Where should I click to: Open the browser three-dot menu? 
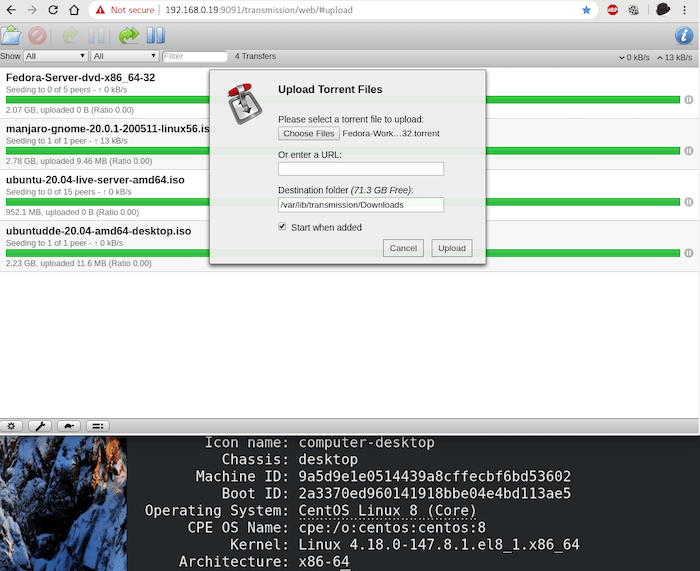(x=684, y=10)
